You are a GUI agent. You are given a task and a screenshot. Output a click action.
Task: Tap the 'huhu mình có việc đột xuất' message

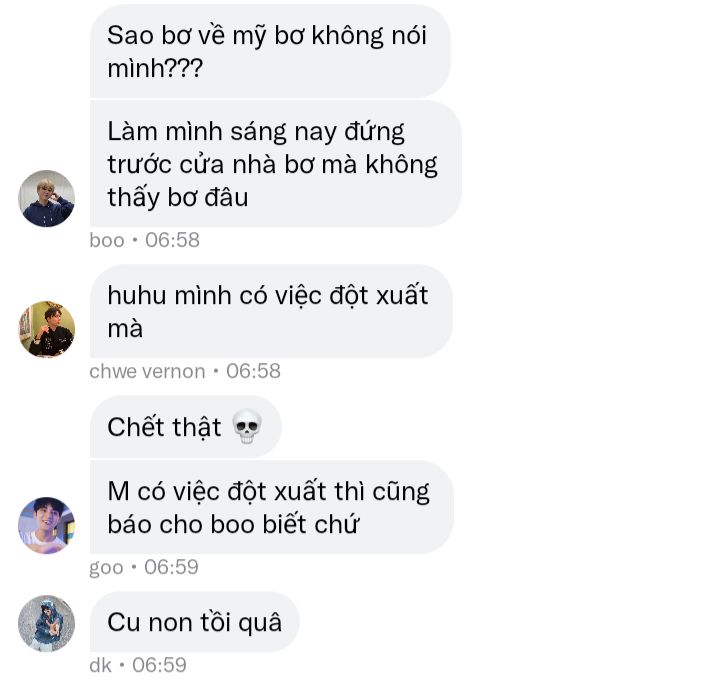[x=271, y=311]
